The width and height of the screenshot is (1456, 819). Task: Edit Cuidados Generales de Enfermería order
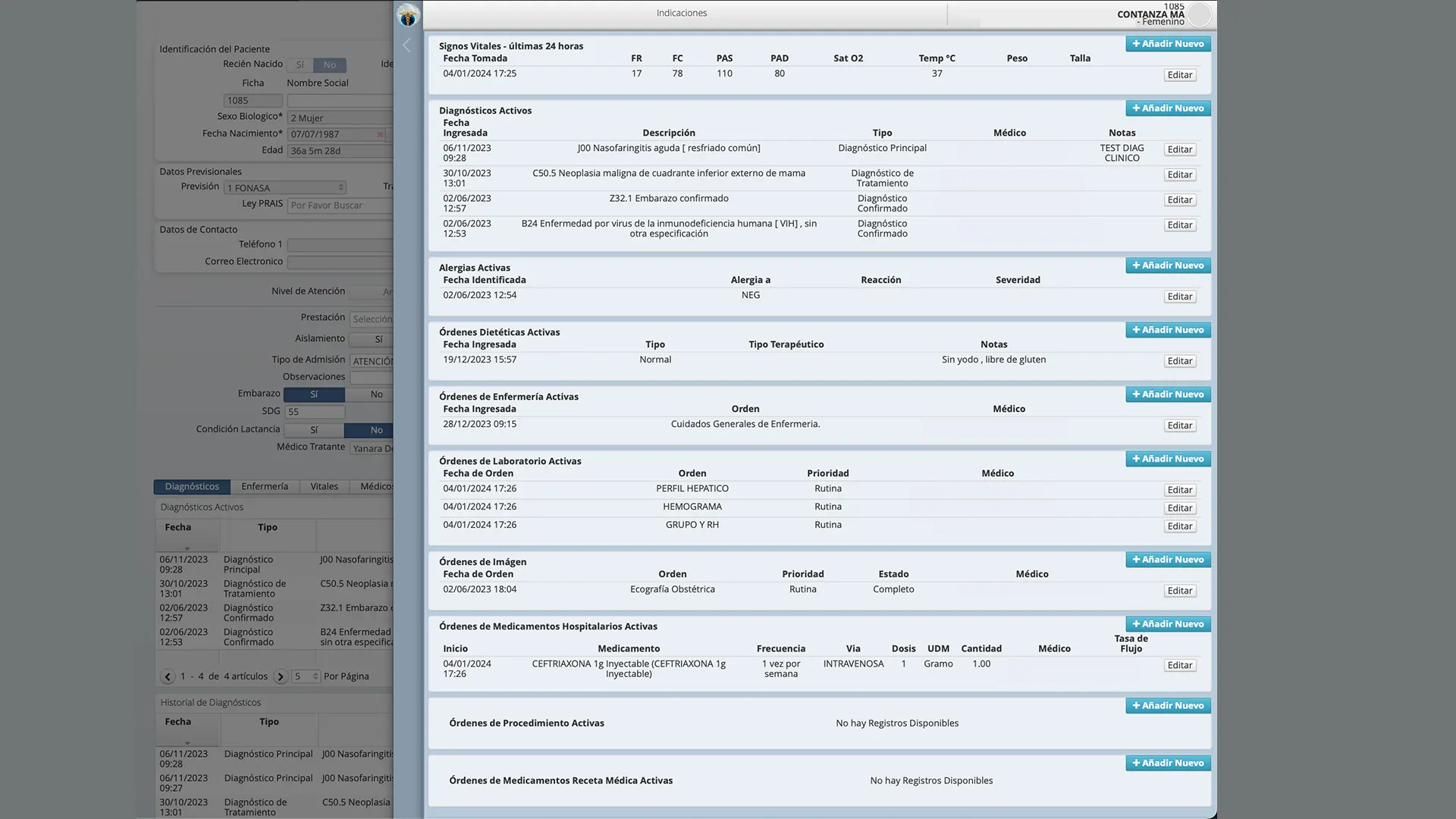pyautogui.click(x=1180, y=425)
